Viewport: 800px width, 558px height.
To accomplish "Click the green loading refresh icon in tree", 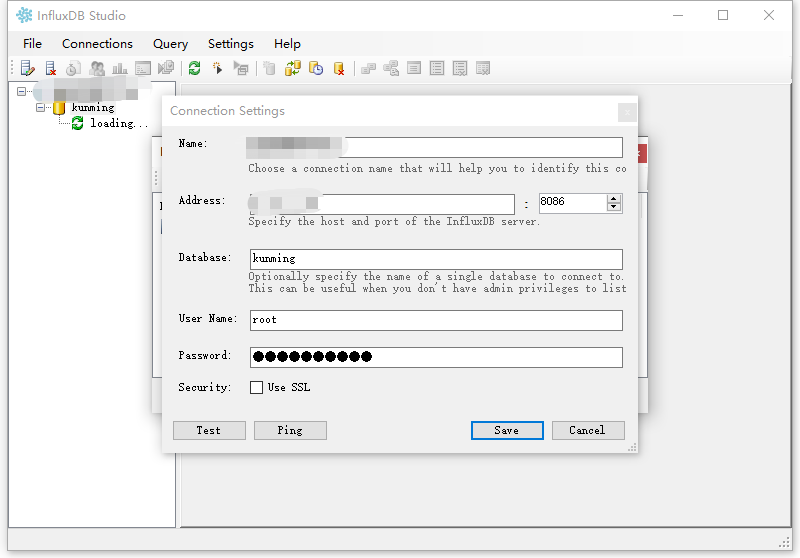I will tap(78, 123).
